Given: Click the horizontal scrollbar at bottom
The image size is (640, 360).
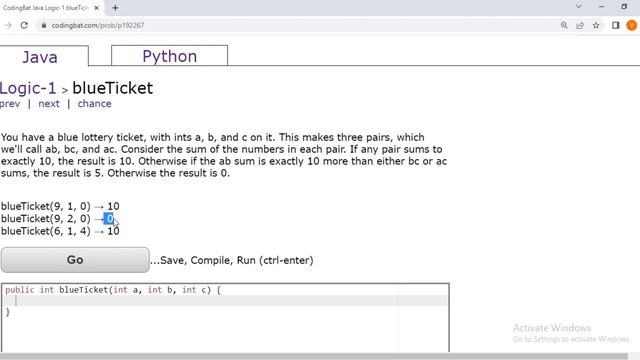Looking at the screenshot, I should point(313,356).
